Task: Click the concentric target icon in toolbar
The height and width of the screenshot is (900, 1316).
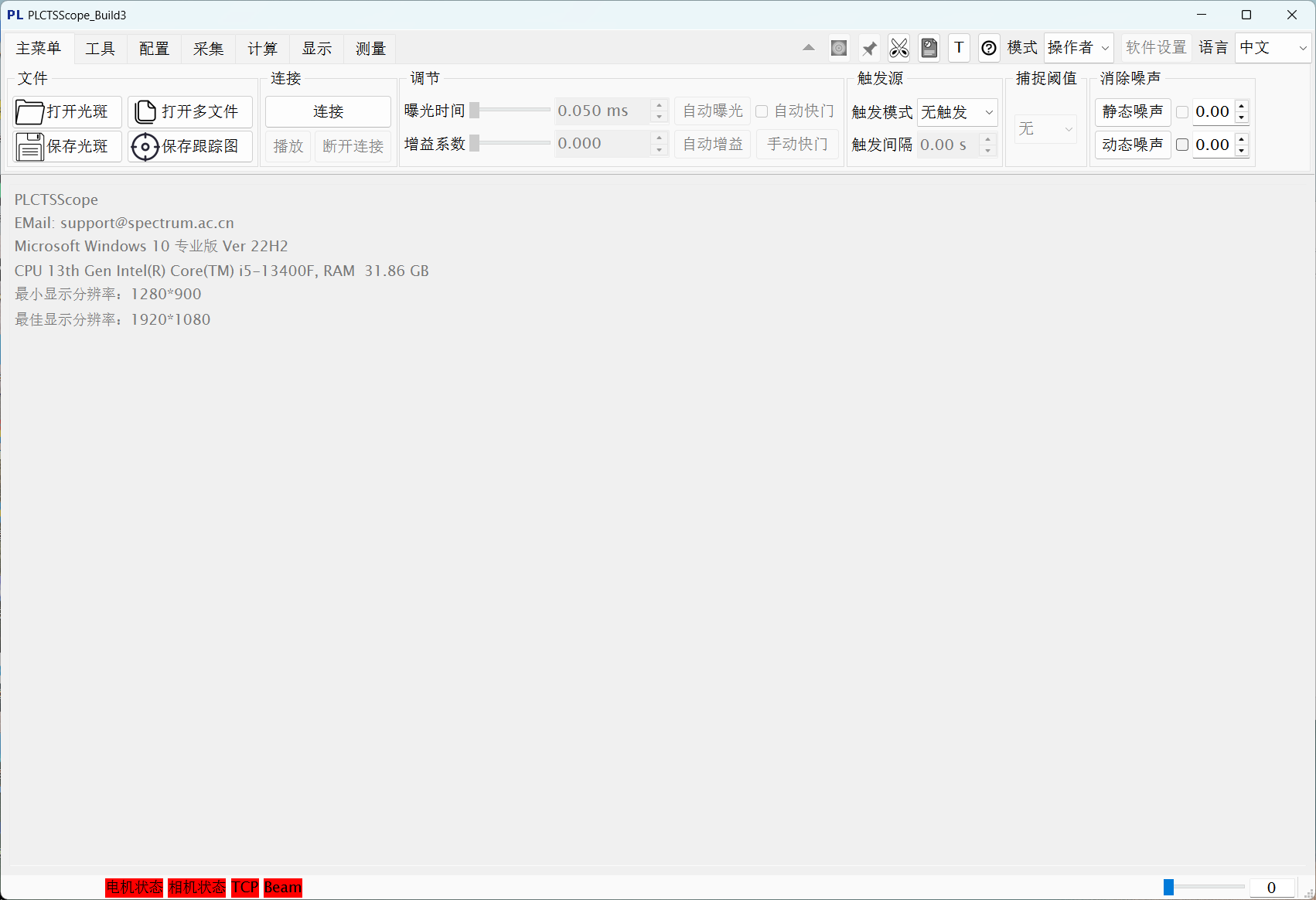Action: click(839, 48)
